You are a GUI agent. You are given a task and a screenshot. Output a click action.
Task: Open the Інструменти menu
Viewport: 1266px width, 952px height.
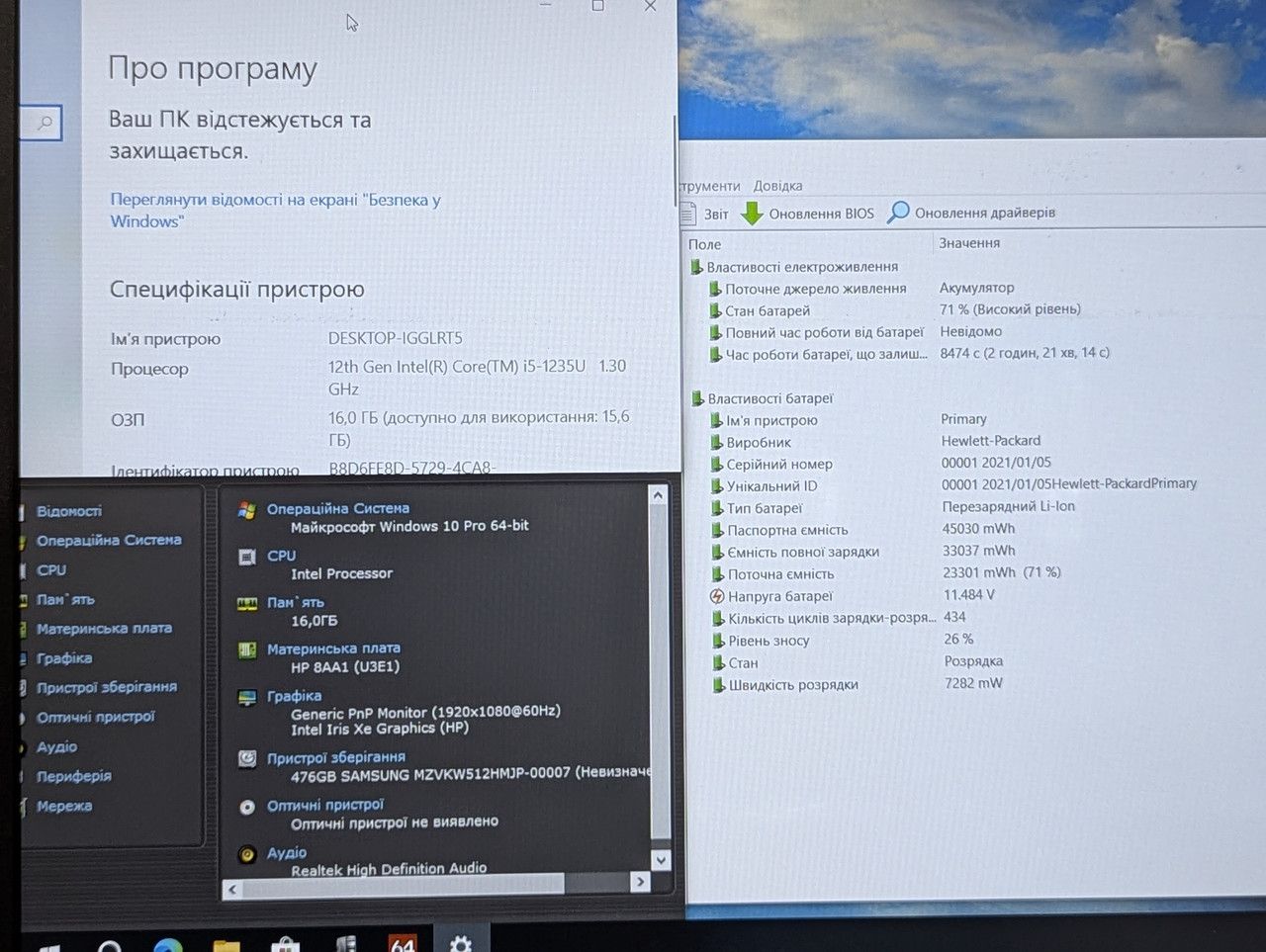(x=710, y=186)
